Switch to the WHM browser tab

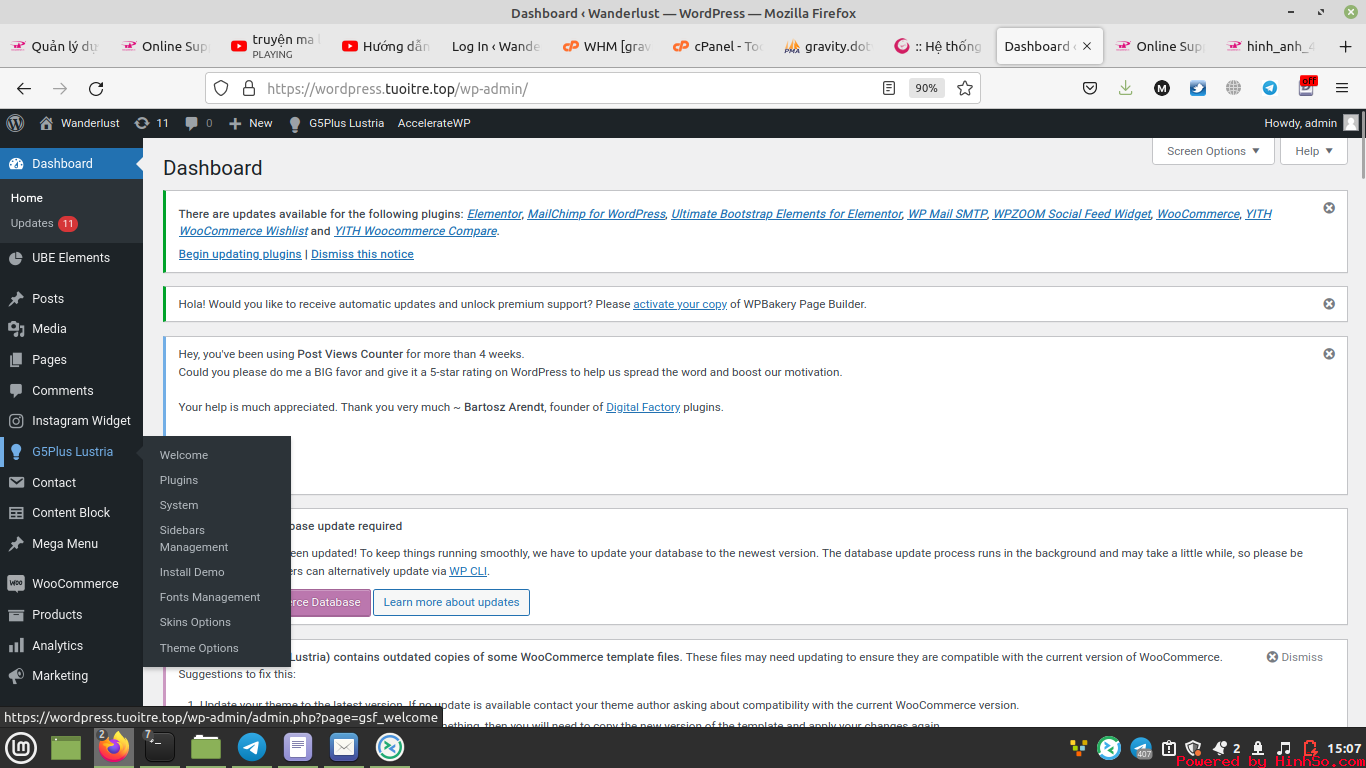click(607, 46)
